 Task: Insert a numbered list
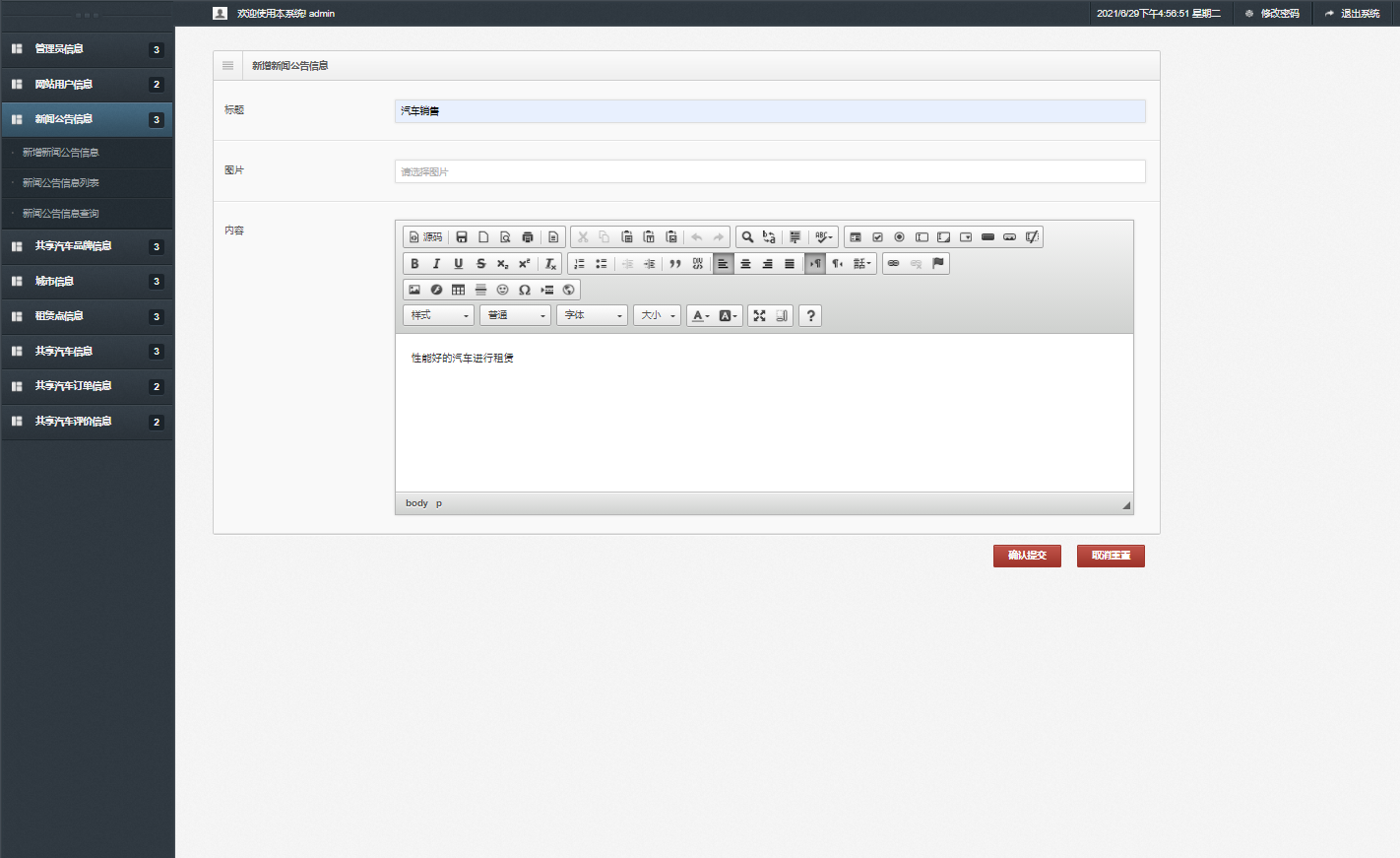(579, 264)
